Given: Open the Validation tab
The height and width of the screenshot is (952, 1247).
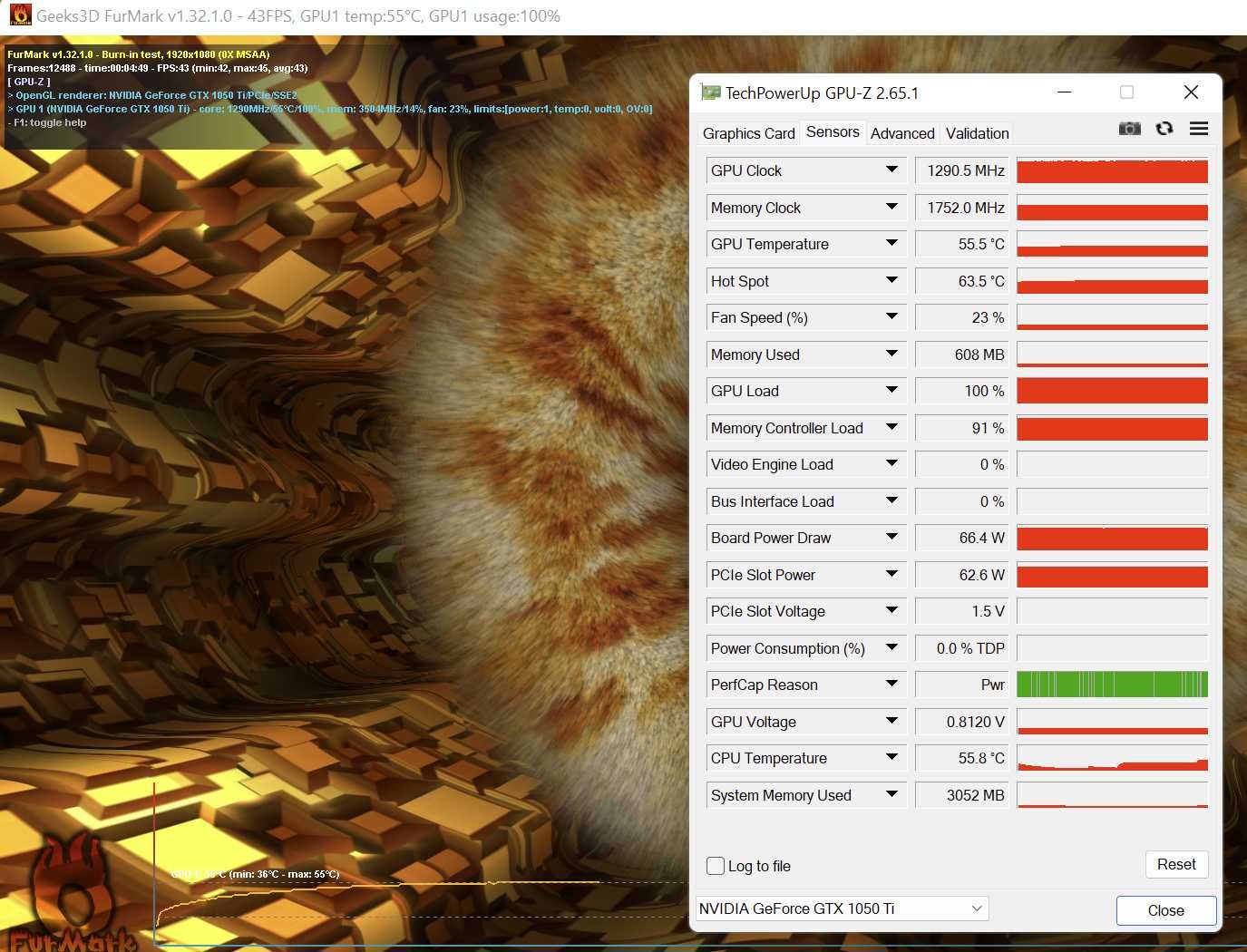Looking at the screenshot, I should [x=977, y=133].
